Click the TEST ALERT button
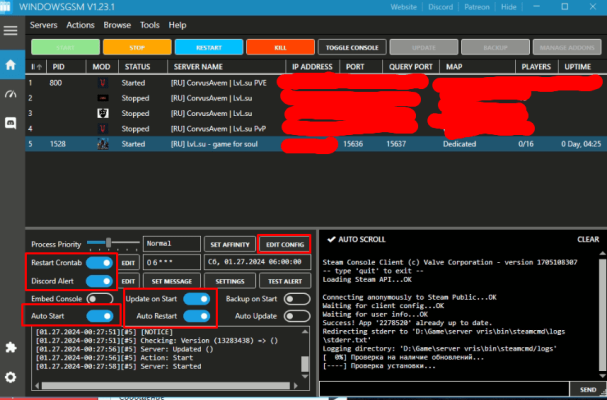Screen dimensions: 607x400 coord(285,281)
